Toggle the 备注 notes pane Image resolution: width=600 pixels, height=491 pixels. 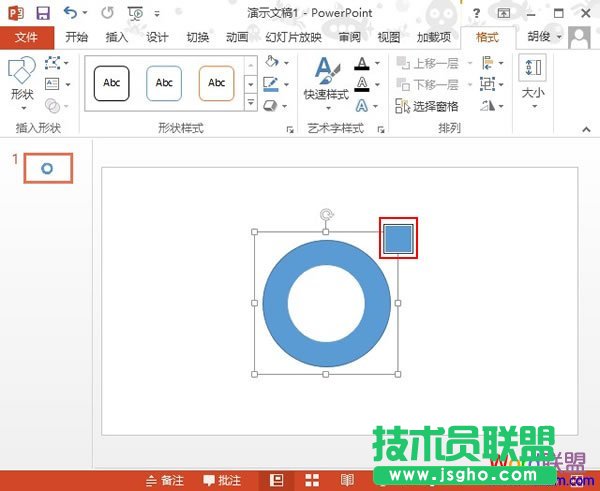click(165, 481)
